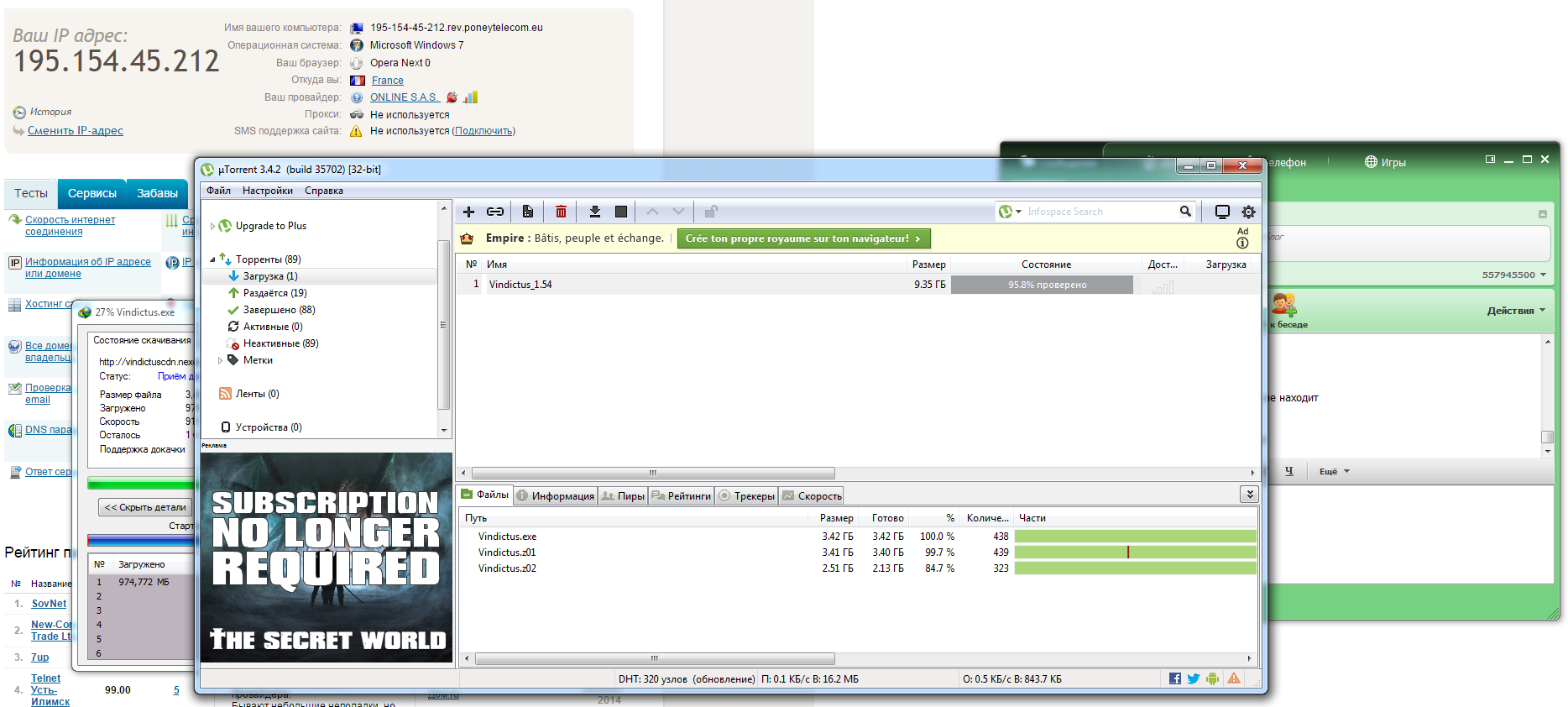Screen dimensions: 1568x707
Task: Switch to the Скорость tab
Action: (x=812, y=496)
